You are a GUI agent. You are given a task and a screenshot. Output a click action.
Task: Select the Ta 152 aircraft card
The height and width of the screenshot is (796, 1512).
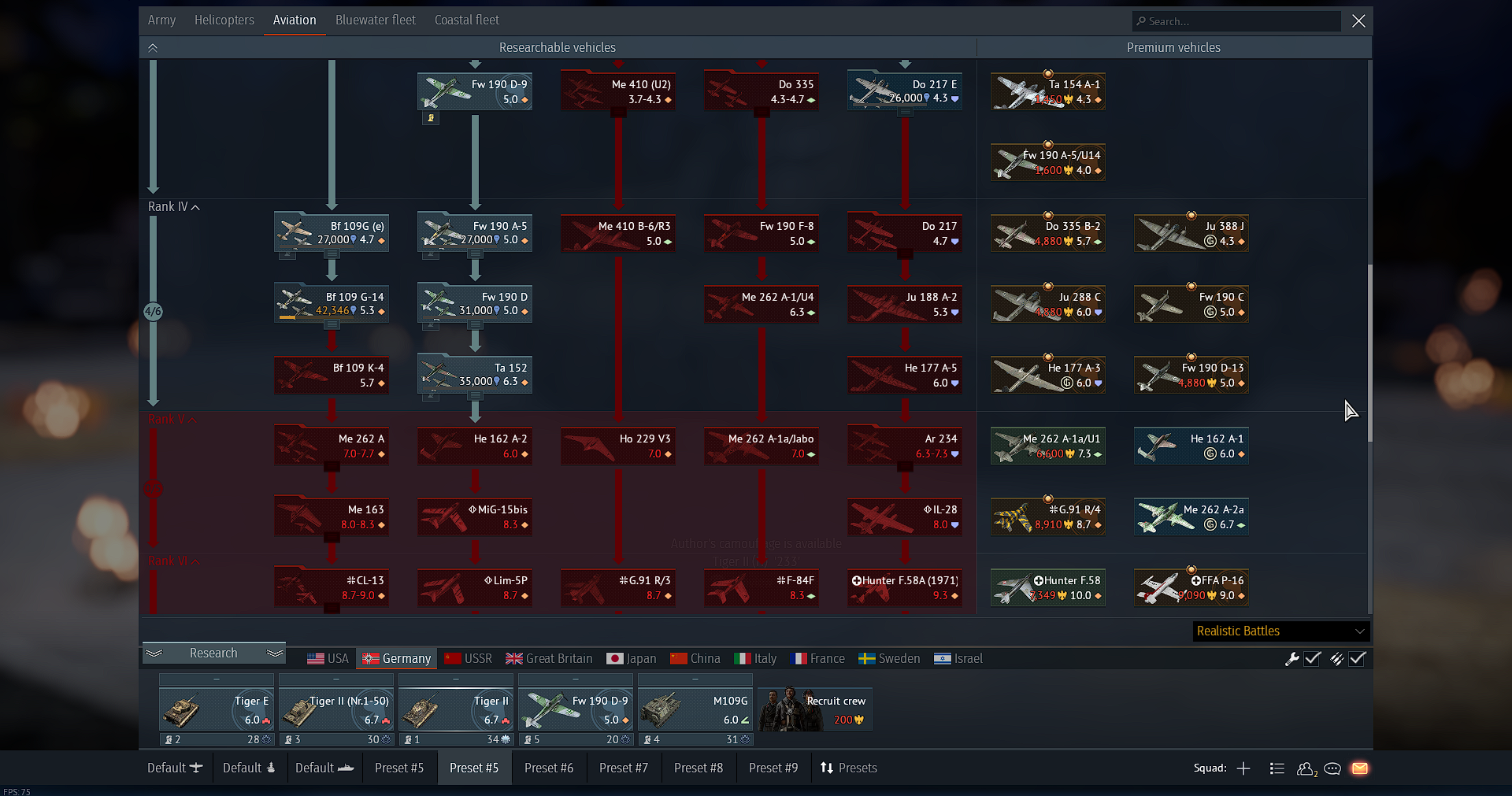475,375
